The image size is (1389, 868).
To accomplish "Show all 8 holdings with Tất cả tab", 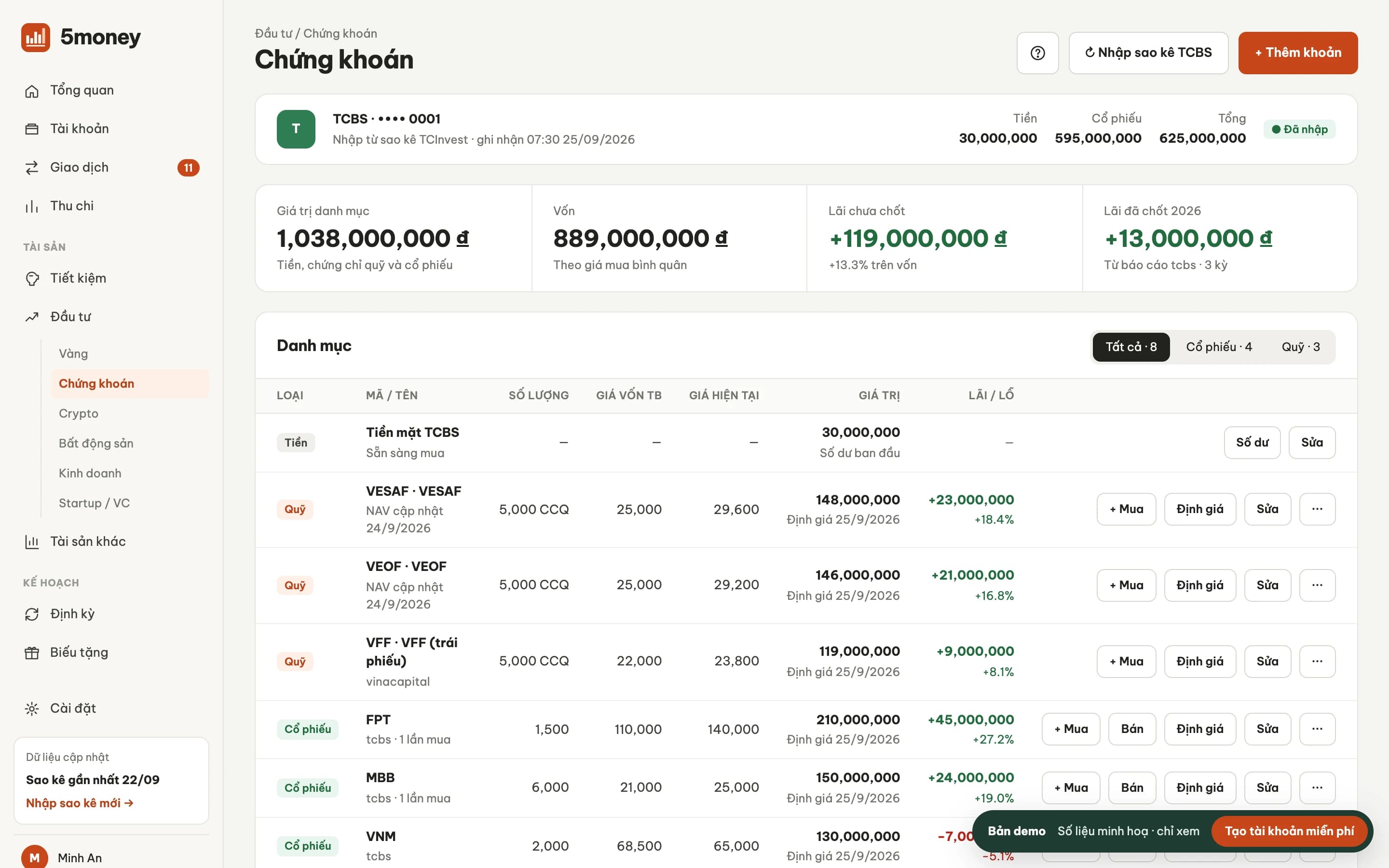I will point(1130,347).
